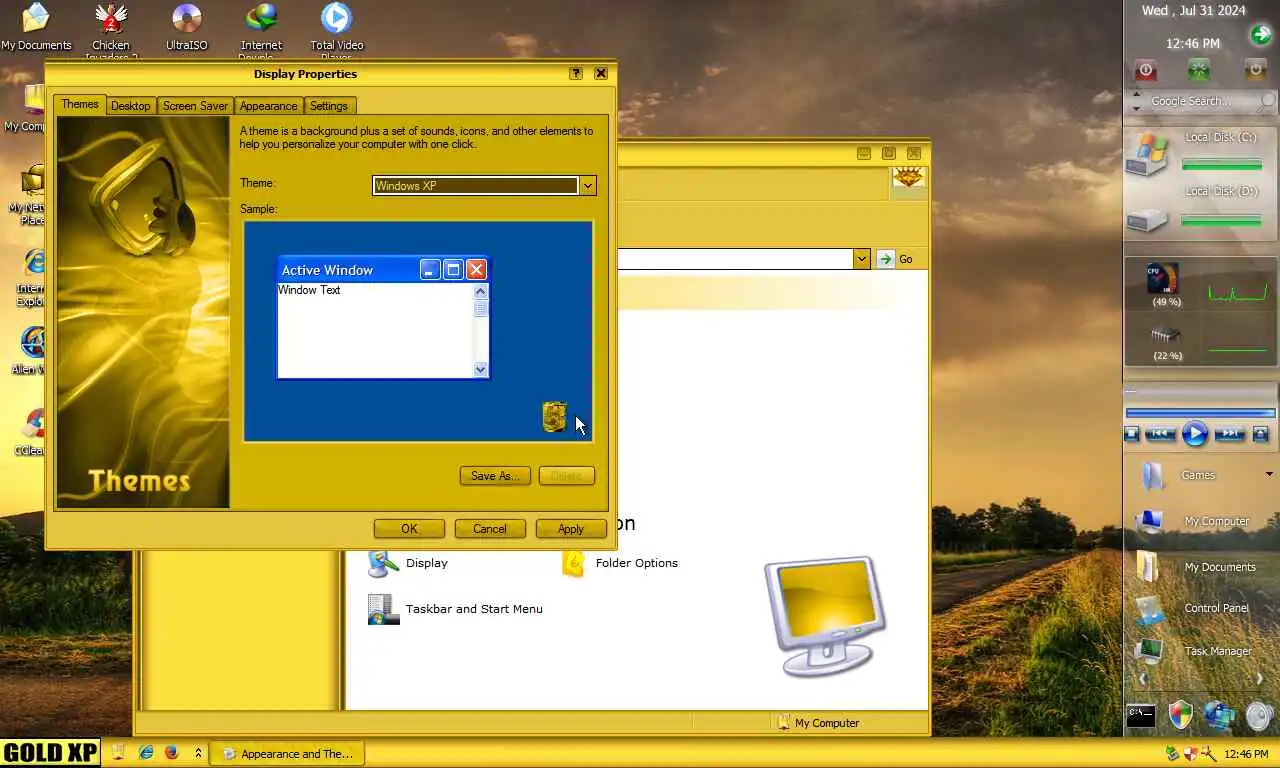Screen dimensions: 1280x768
Task: Click the search engine up-down selector arrows
Action: (x=1136, y=101)
